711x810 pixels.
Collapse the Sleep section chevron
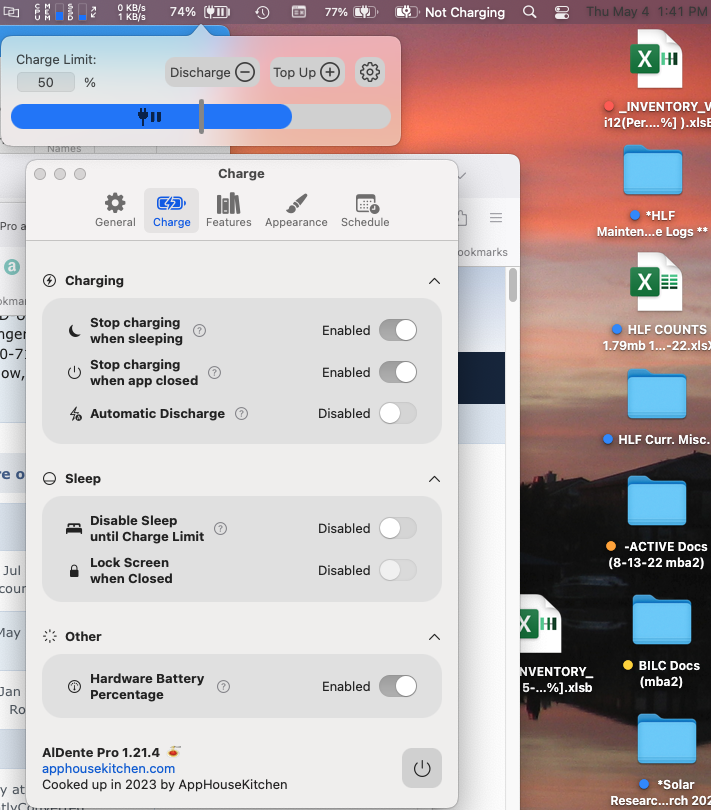pos(435,479)
